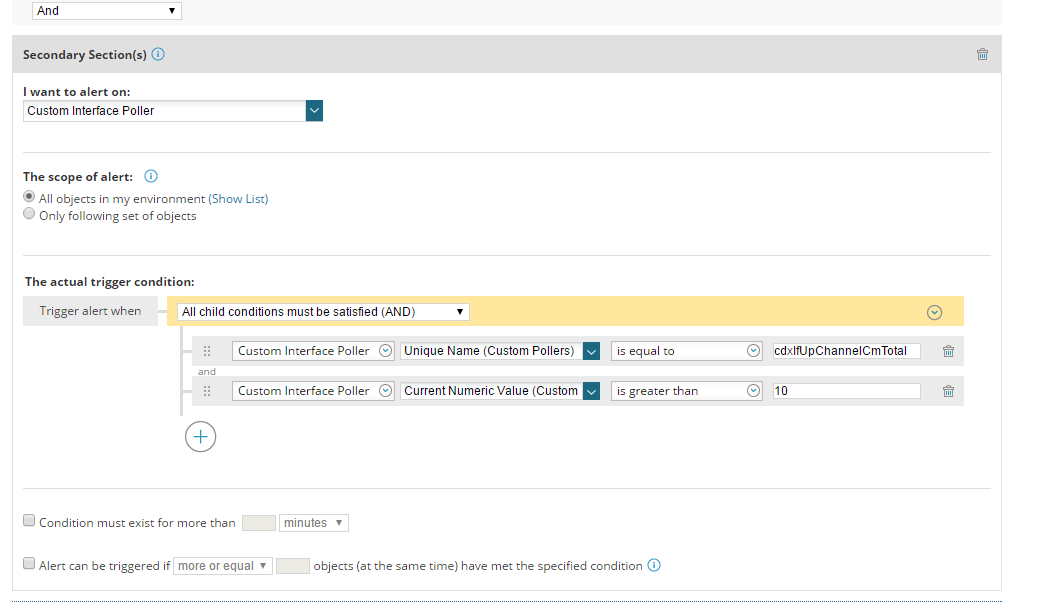Open the more or equal dropdown
This screenshot has height=603, width=1038.
coord(222,566)
